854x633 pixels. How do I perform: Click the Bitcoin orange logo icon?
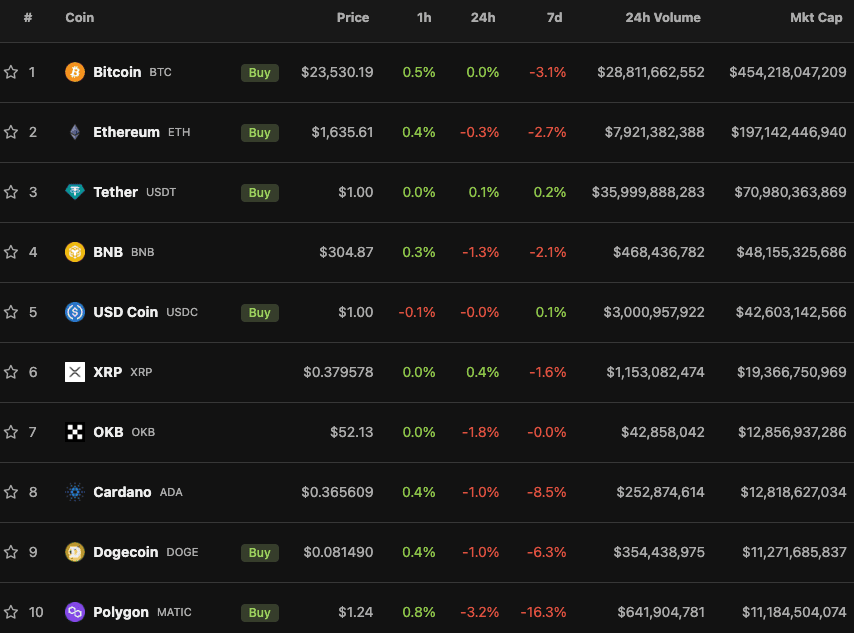75,72
